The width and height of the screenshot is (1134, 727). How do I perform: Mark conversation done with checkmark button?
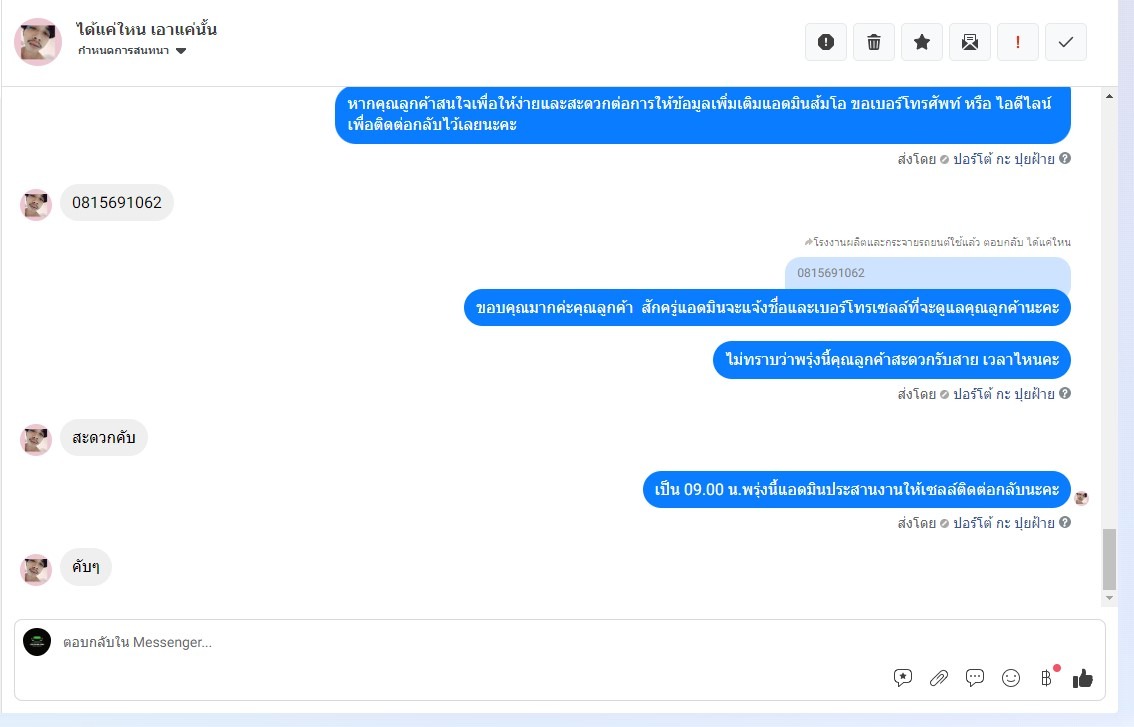coord(1066,42)
